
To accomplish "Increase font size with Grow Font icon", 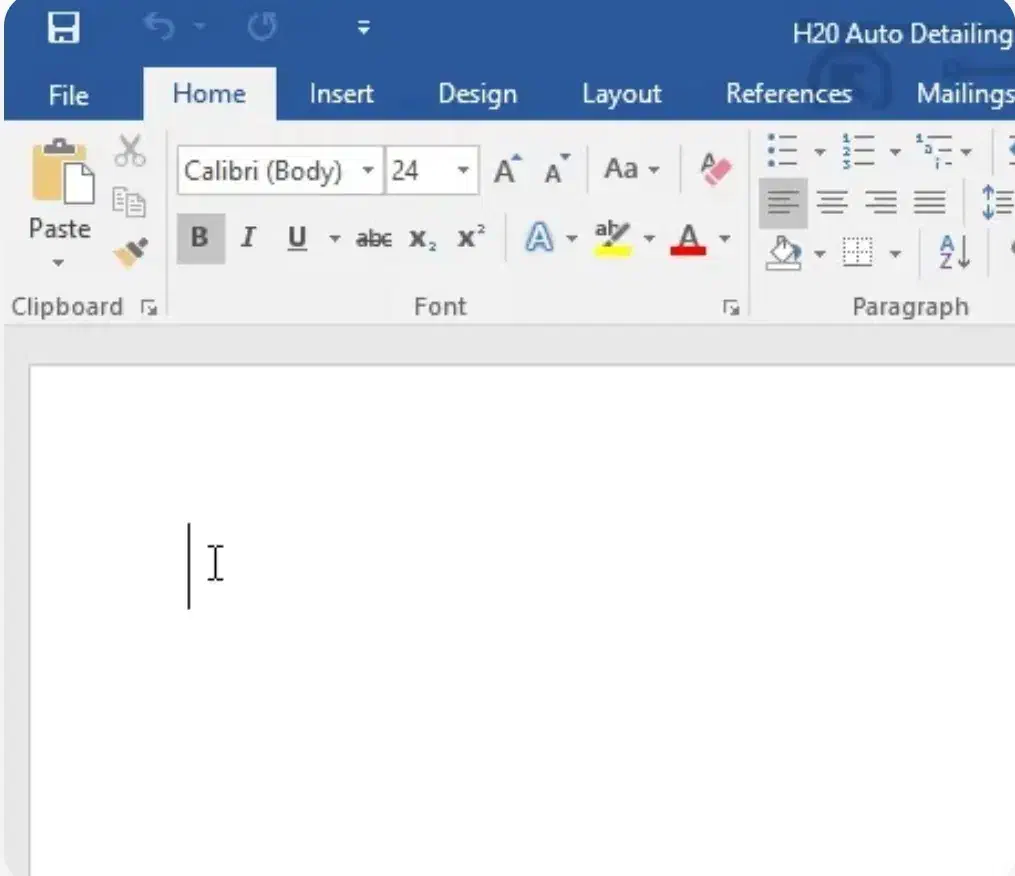I will pyautogui.click(x=508, y=171).
